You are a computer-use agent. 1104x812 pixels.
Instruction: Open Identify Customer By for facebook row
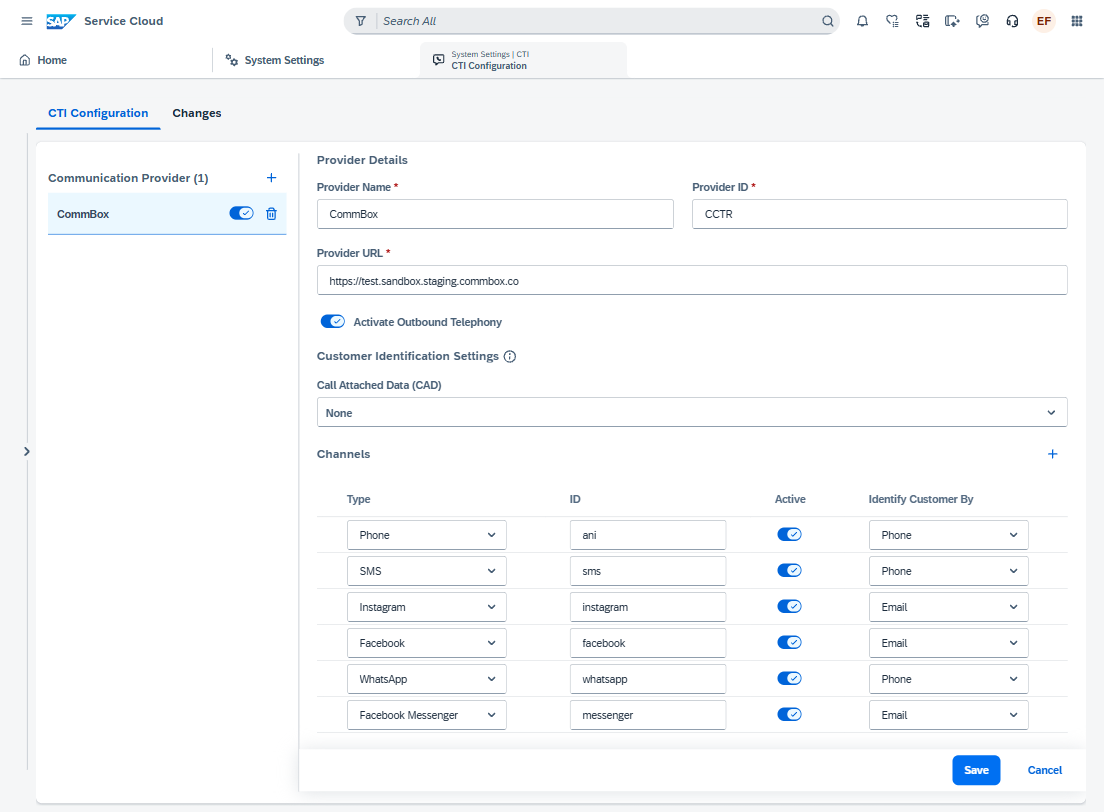coord(948,643)
